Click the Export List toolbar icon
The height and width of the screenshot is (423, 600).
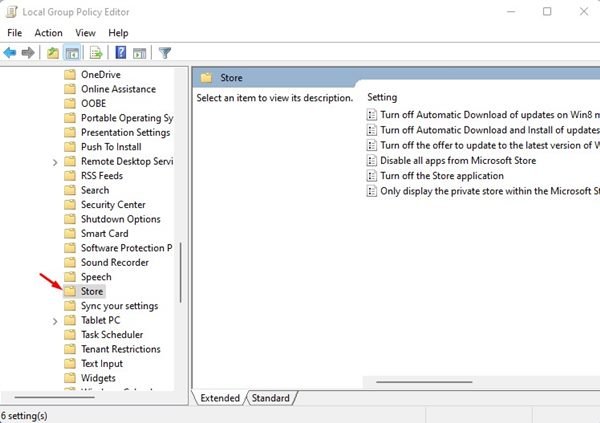click(96, 53)
